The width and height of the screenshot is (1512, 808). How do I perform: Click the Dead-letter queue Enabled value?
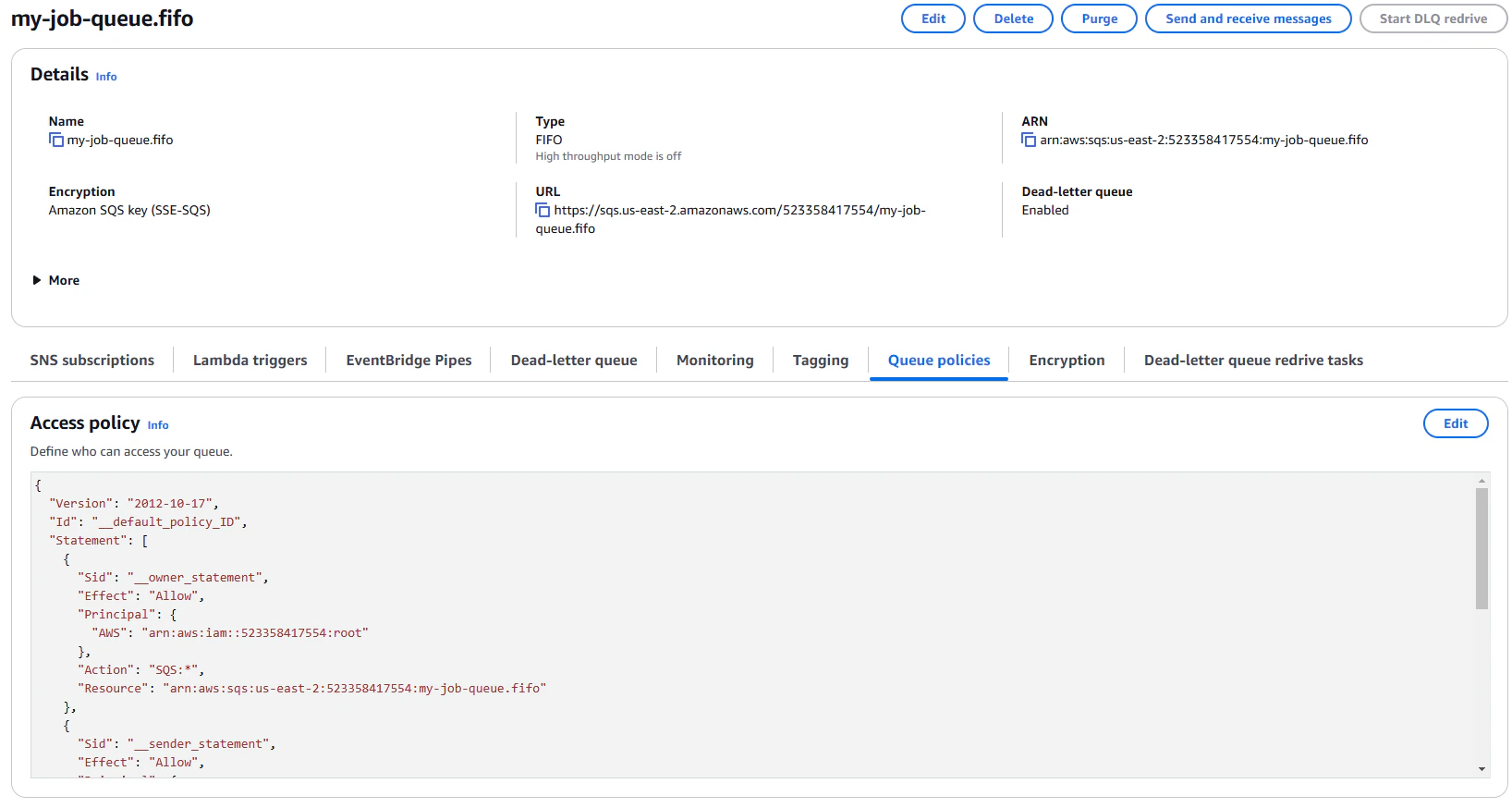click(1045, 211)
